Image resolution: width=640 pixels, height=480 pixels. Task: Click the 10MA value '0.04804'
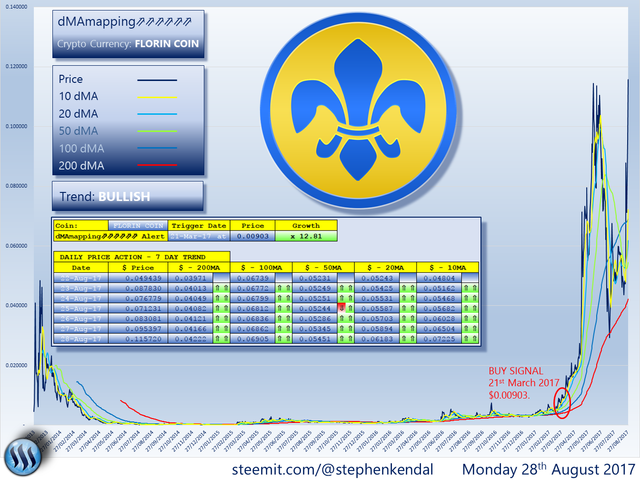pyautogui.click(x=439, y=278)
